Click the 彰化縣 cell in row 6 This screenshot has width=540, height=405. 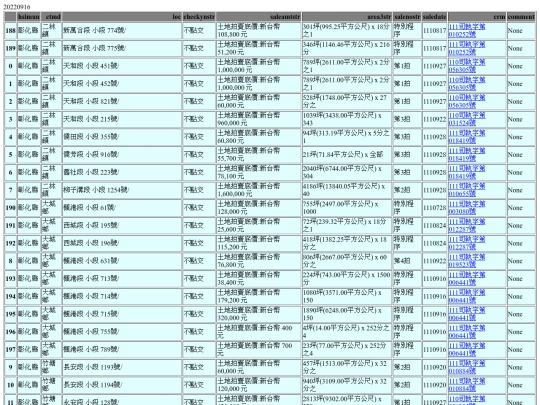(29, 173)
